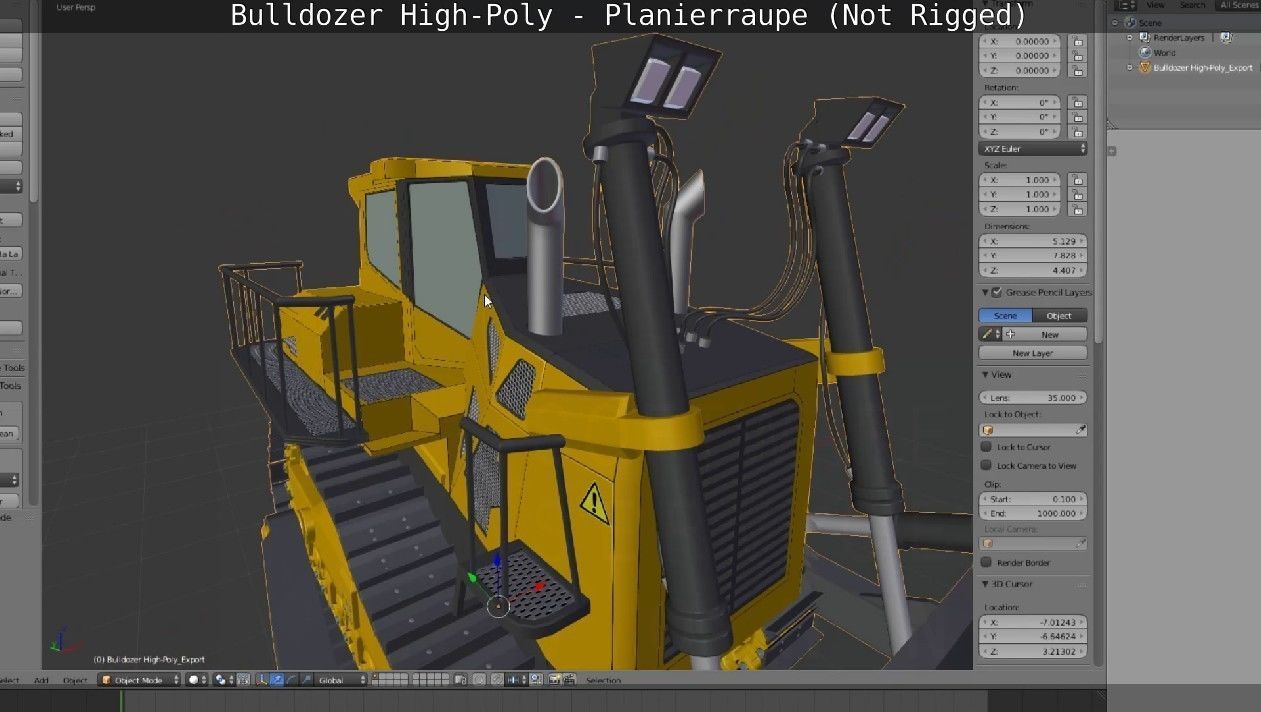Lock the Z scale value
1261x712 pixels.
pos(1077,209)
